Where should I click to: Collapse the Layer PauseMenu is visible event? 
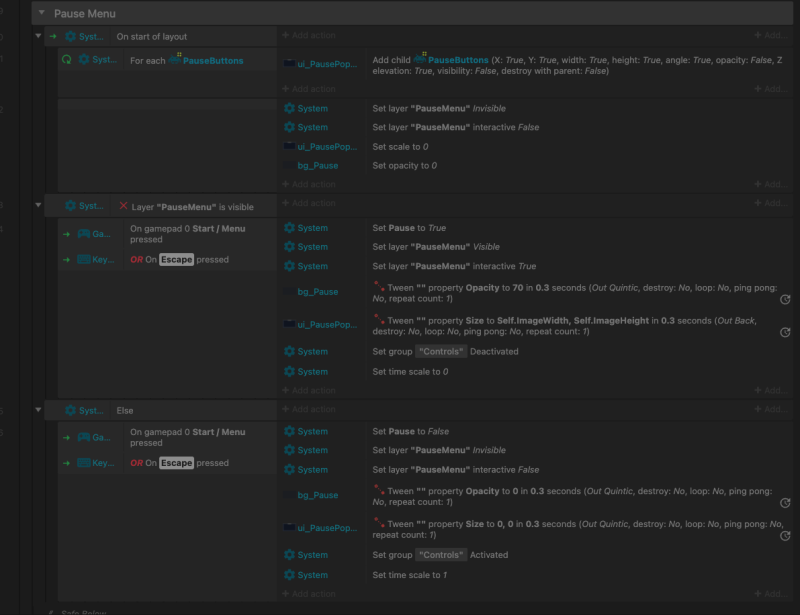pos(38,205)
